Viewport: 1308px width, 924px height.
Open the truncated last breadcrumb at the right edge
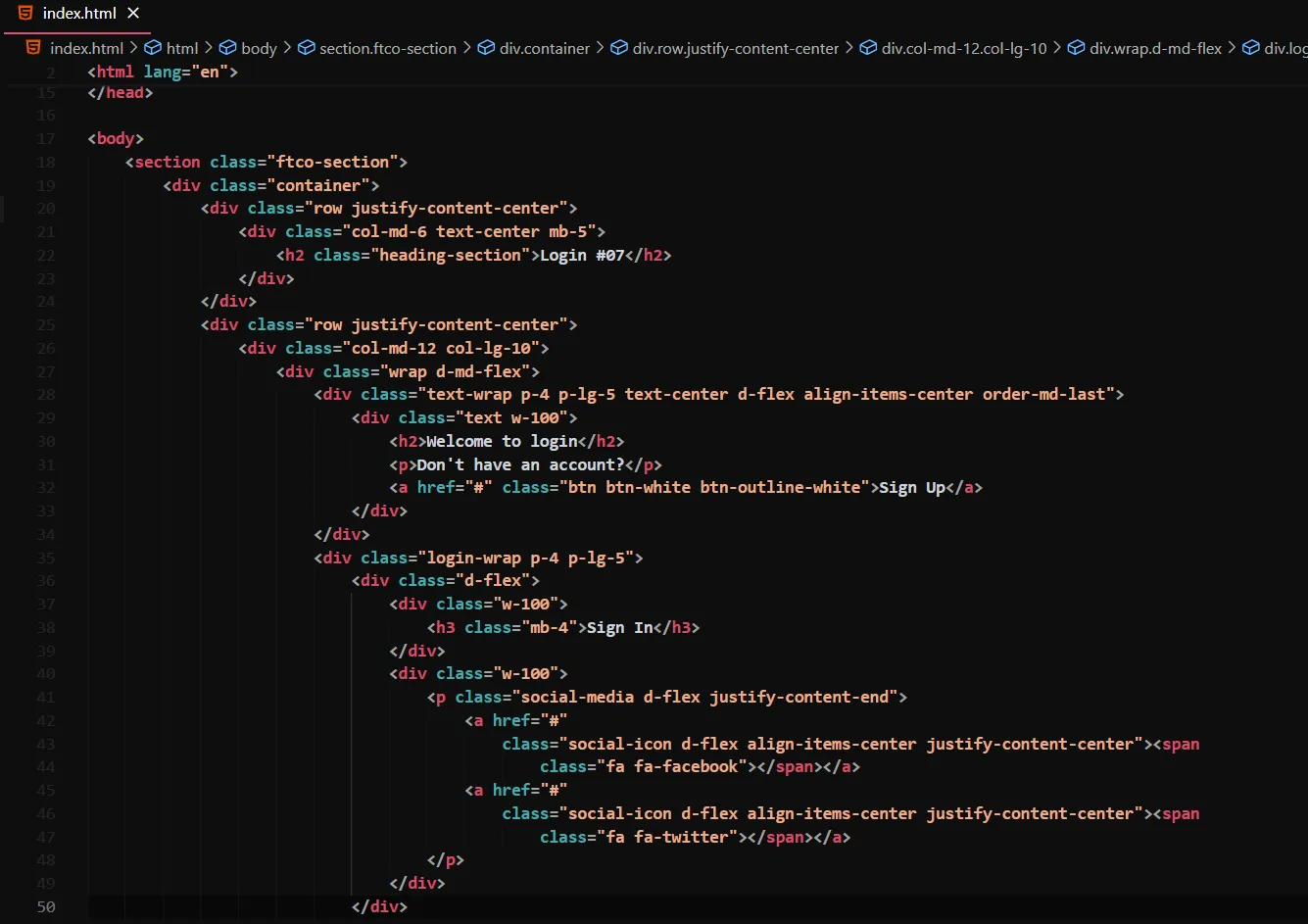coord(1284,48)
